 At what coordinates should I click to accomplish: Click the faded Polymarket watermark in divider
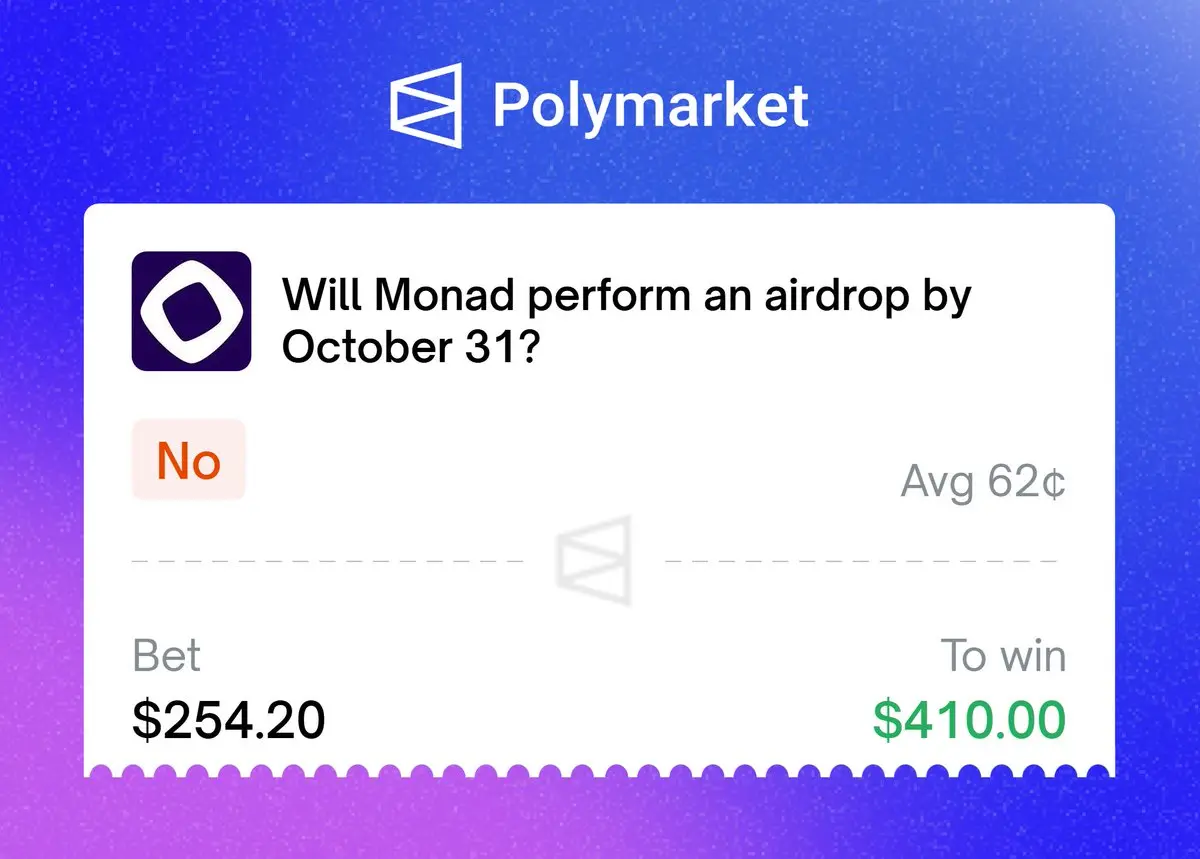coord(596,561)
